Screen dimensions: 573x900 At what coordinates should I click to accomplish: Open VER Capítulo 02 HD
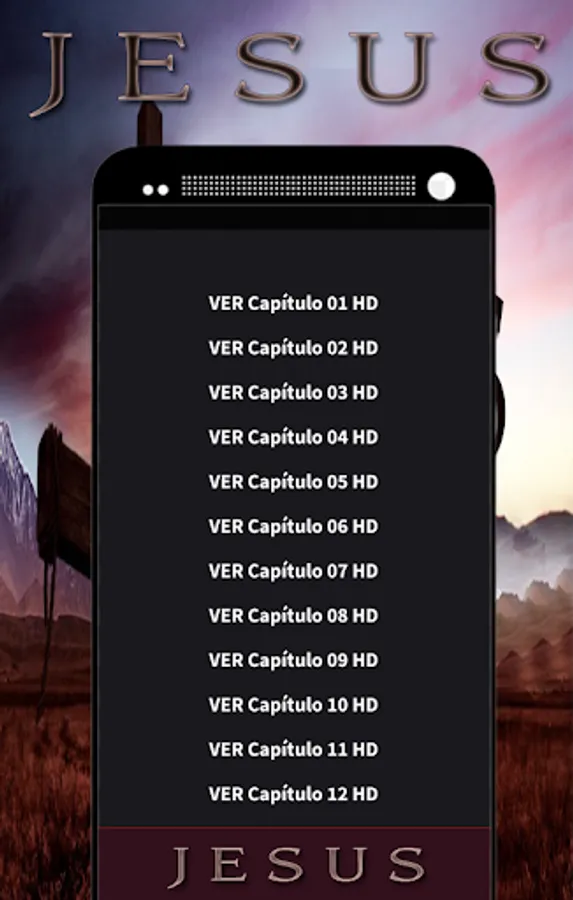pyautogui.click(x=293, y=348)
